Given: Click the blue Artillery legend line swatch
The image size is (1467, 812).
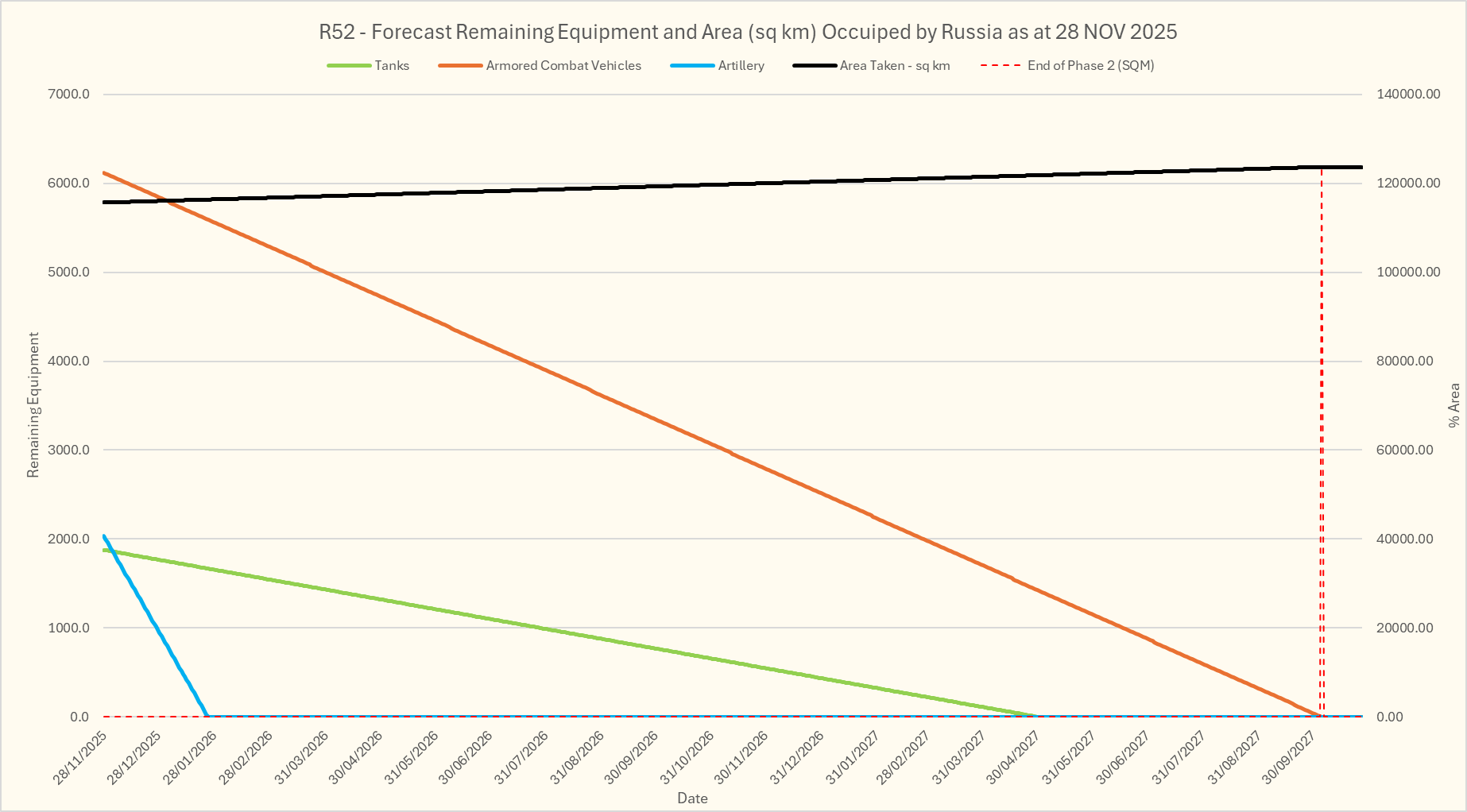Looking at the screenshot, I should tap(693, 66).
